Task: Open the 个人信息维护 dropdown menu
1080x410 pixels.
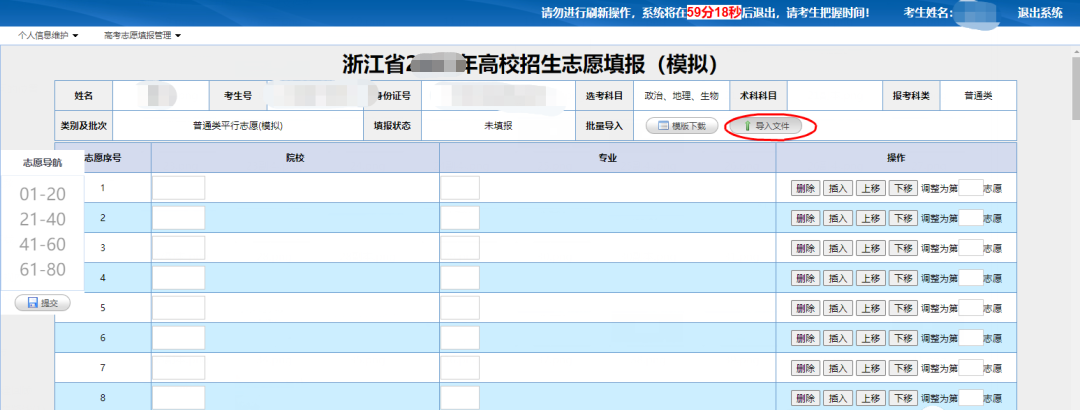Action: tap(48, 35)
